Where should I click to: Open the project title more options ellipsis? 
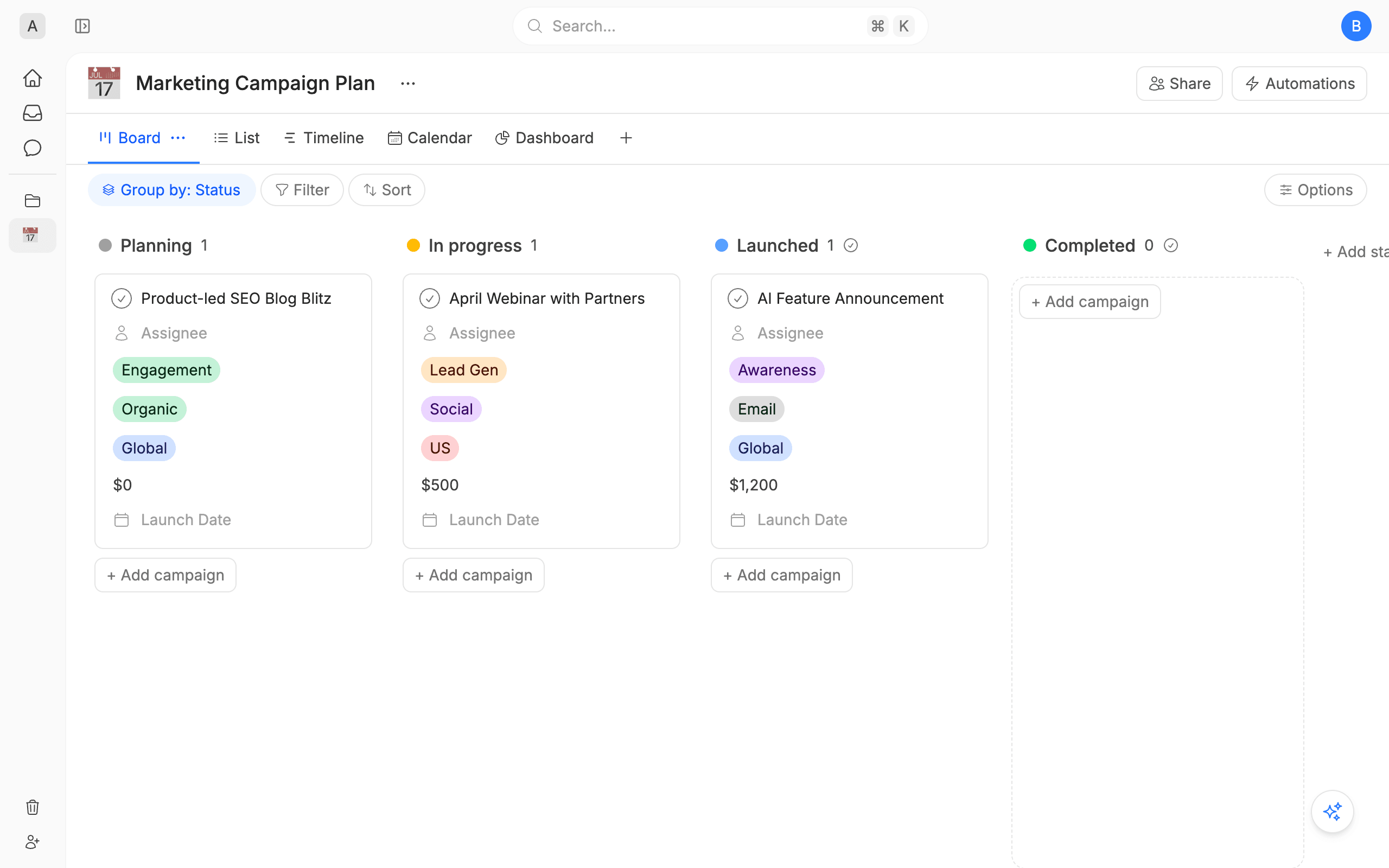coord(408,83)
